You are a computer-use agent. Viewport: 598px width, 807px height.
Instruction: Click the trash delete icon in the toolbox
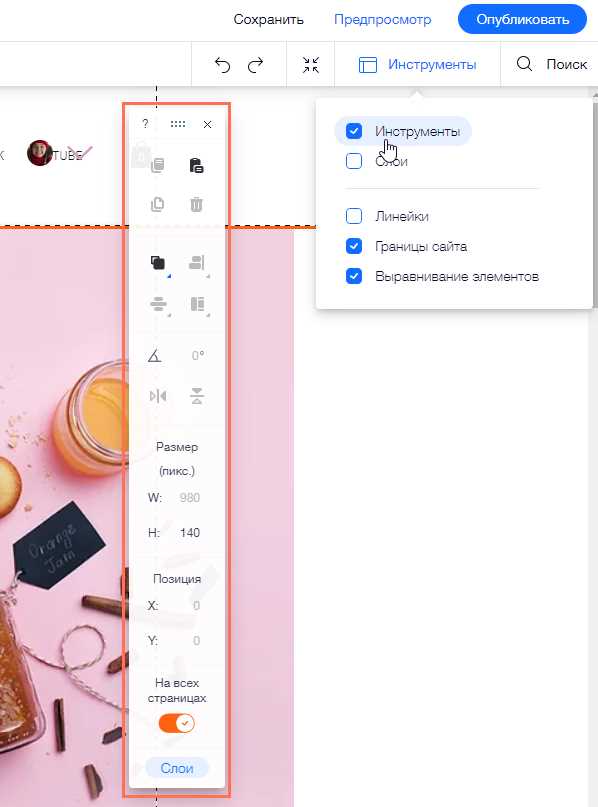coord(196,204)
